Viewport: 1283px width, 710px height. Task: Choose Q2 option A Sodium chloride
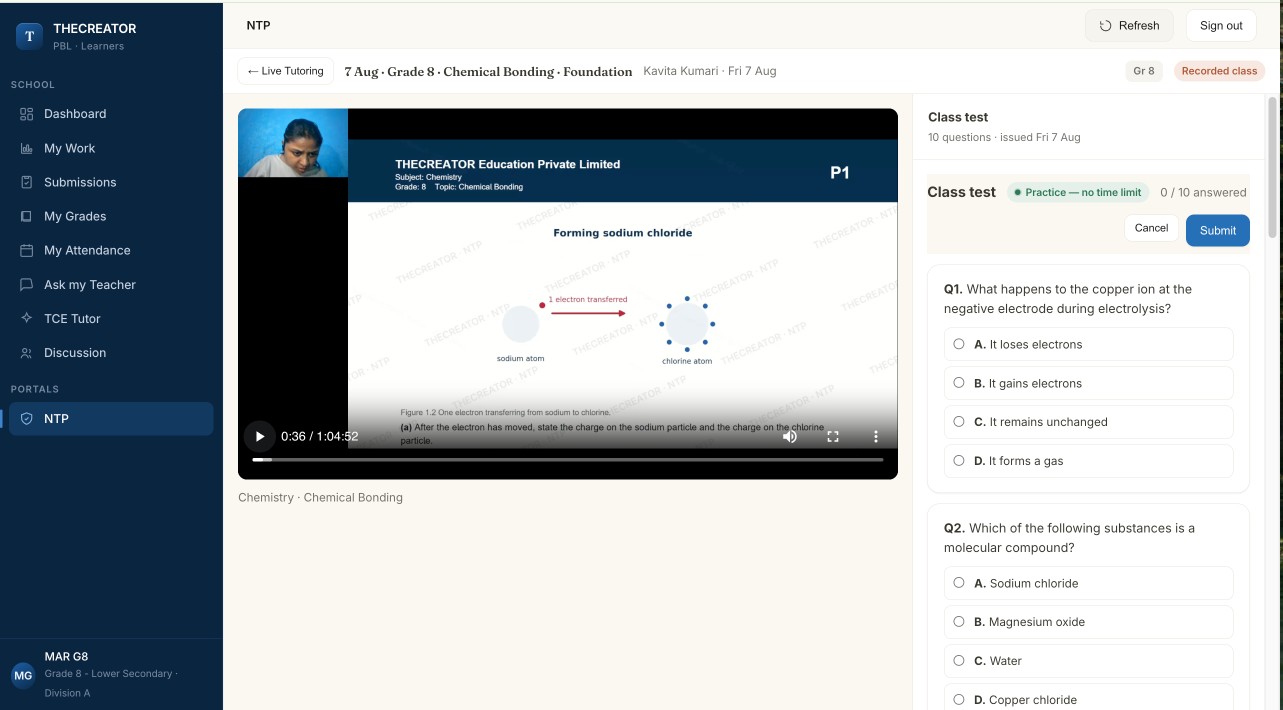coord(1088,583)
